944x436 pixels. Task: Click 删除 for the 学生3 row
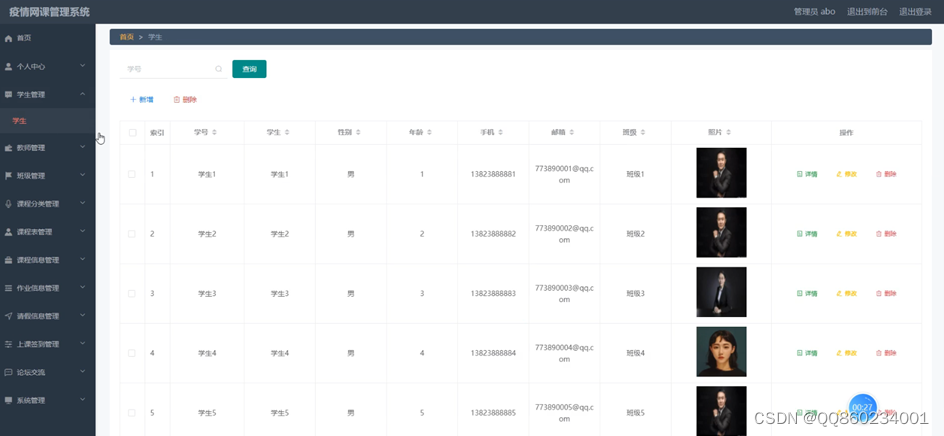click(x=886, y=293)
